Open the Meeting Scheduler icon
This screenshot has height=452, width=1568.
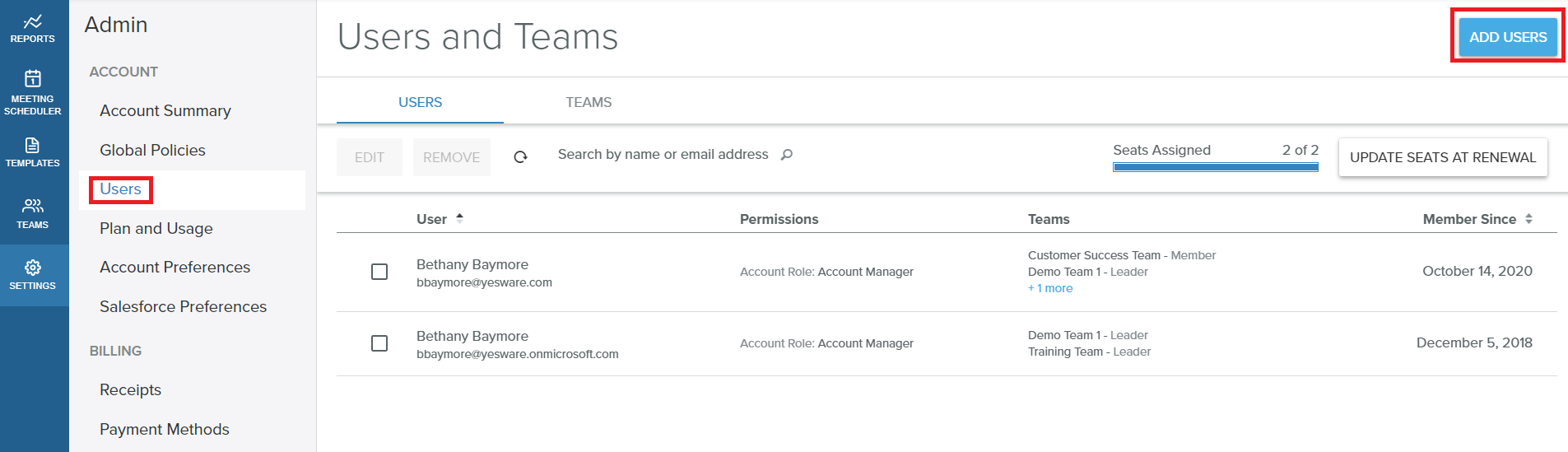tap(33, 91)
